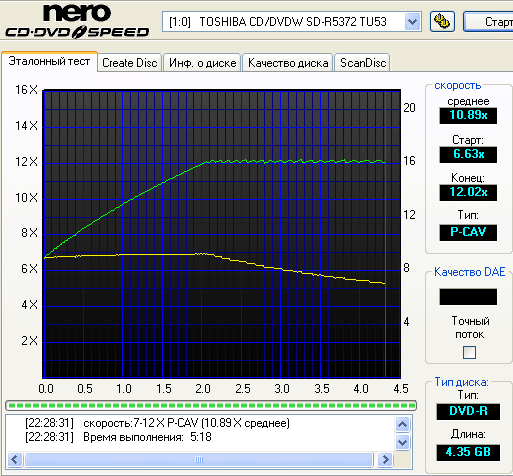Click the среднее speed value 10.89x field

[x=468, y=115]
